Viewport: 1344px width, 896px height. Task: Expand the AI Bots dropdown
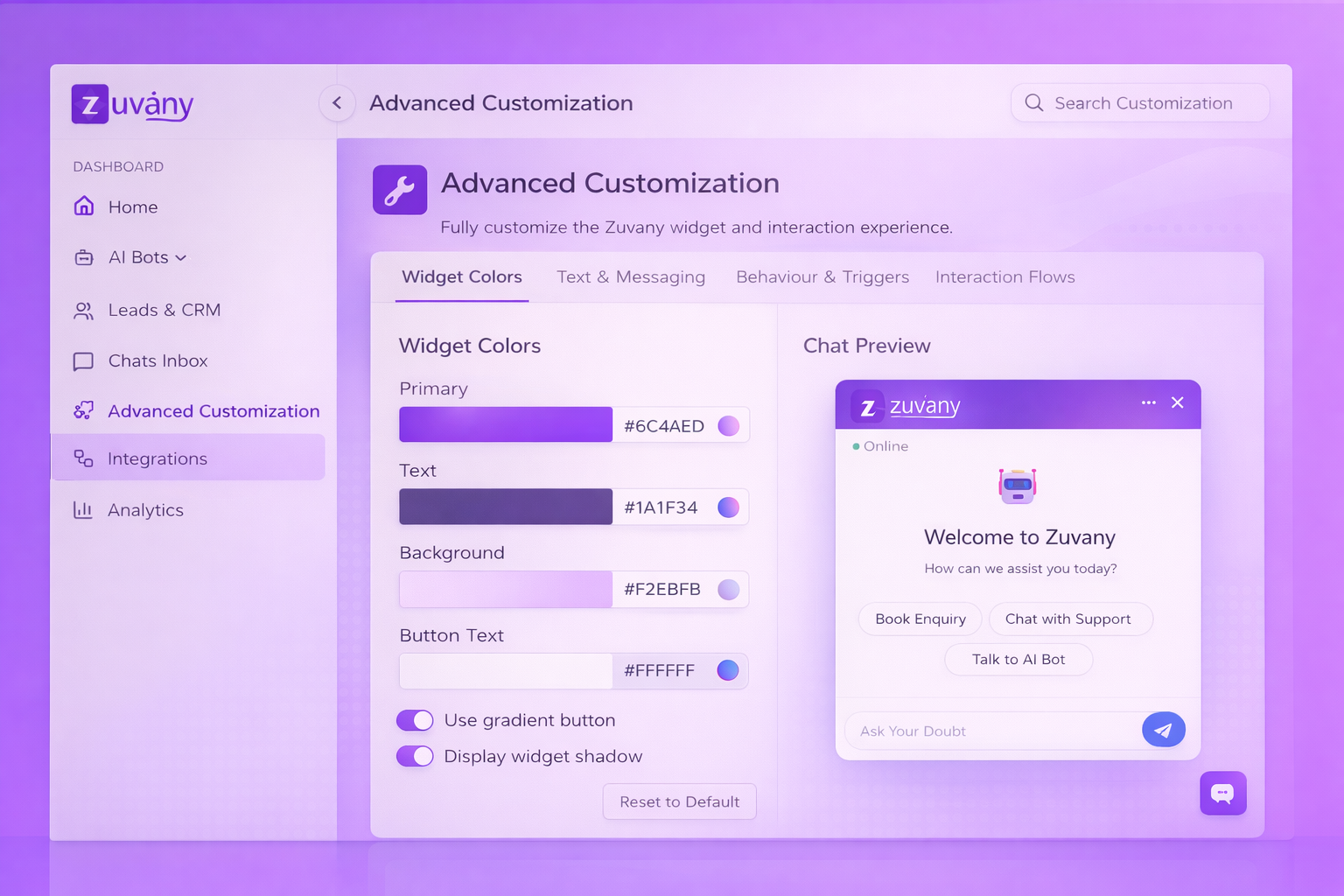tap(181, 257)
